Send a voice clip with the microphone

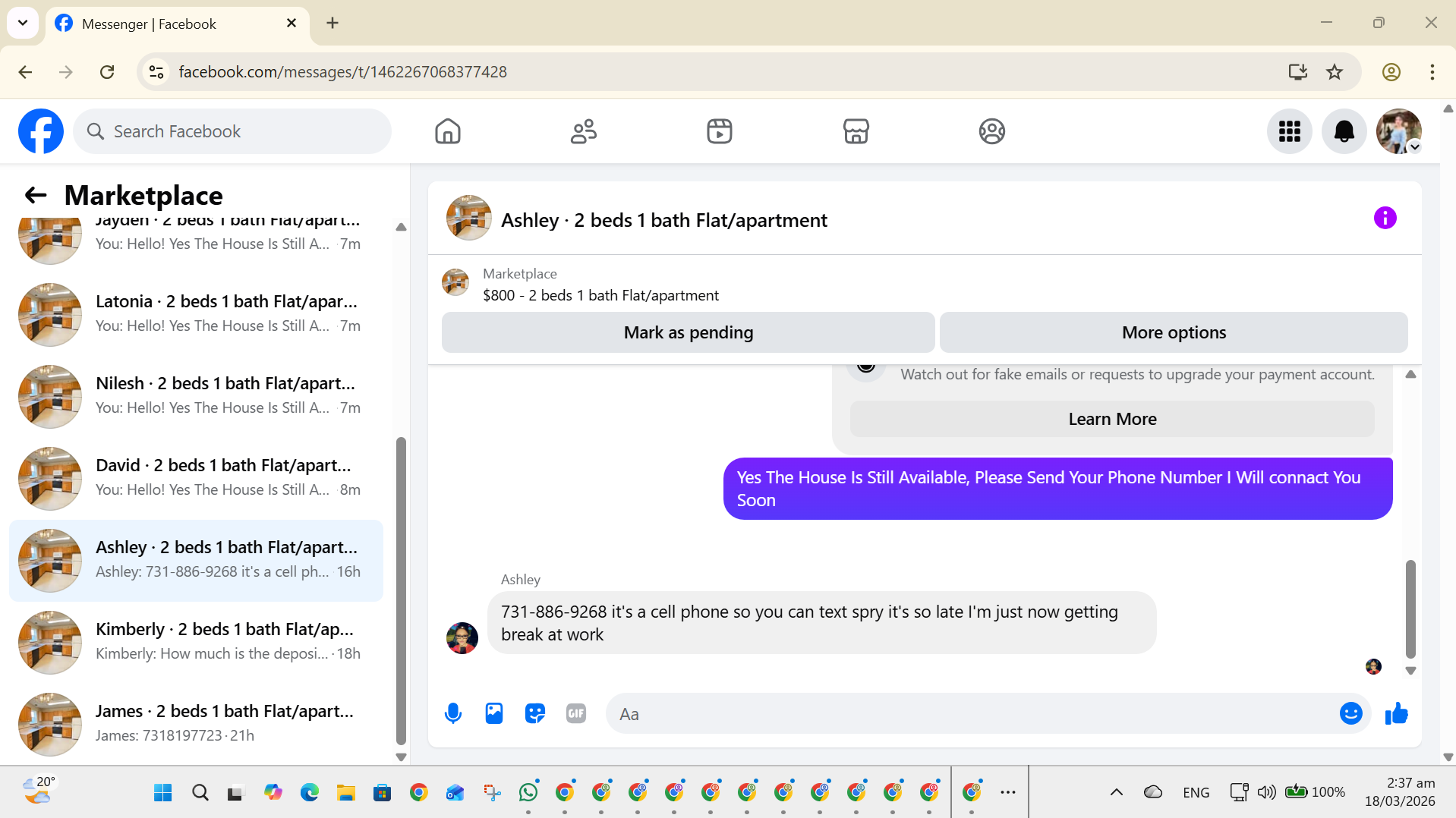pyautogui.click(x=453, y=713)
